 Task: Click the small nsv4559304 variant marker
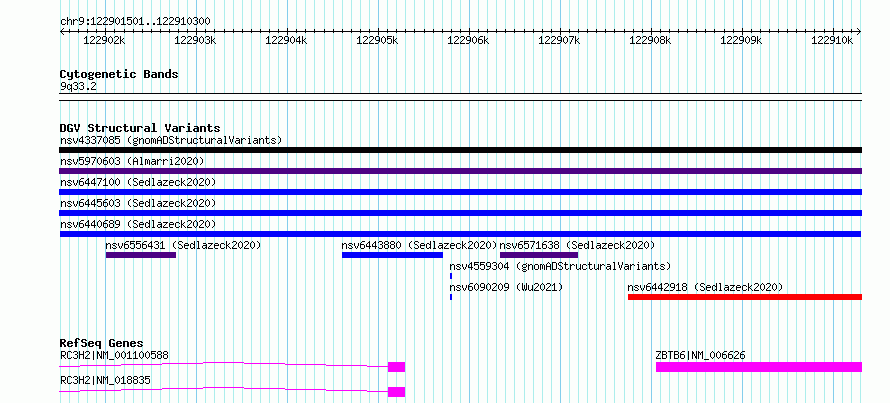pyautogui.click(x=451, y=276)
